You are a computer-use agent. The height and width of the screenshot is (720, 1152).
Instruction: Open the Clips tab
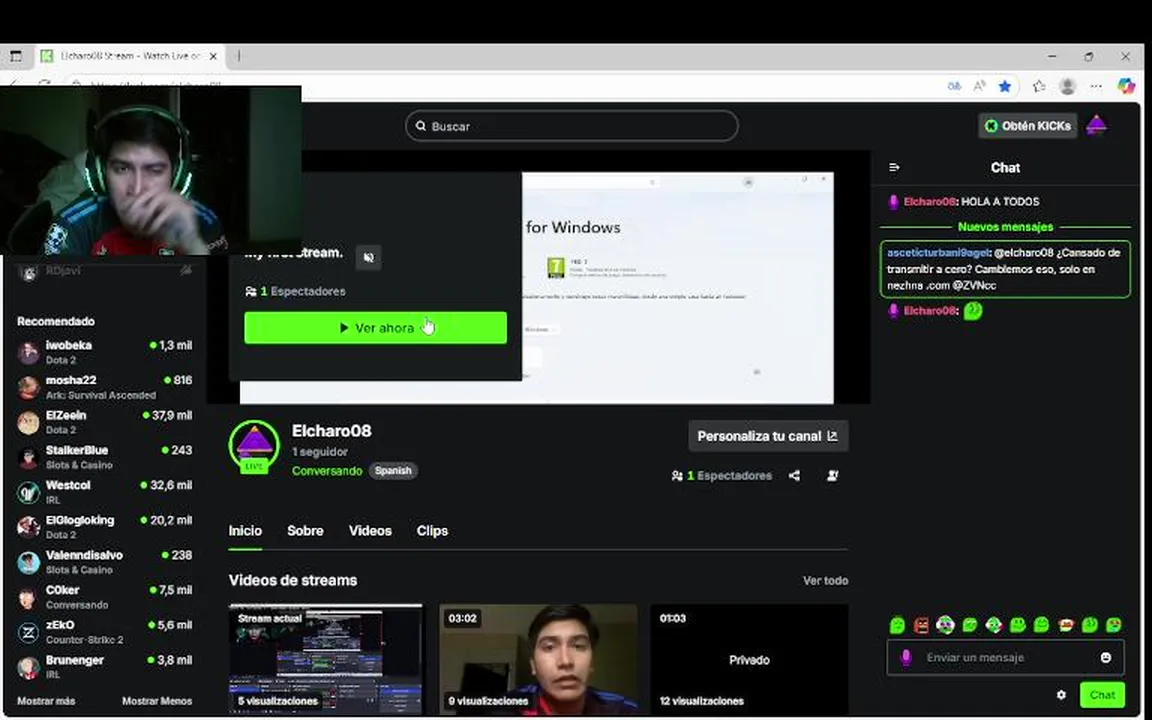pyautogui.click(x=432, y=530)
